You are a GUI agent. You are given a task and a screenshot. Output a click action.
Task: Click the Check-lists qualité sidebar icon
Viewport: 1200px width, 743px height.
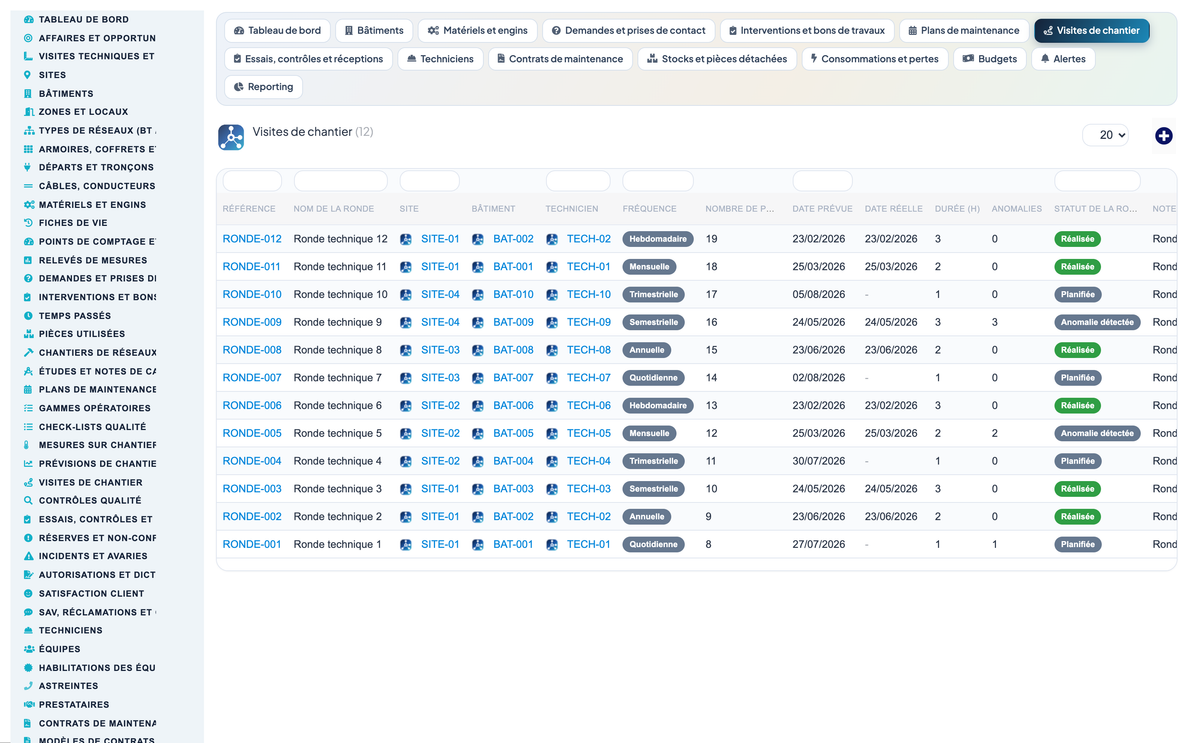pos(28,427)
